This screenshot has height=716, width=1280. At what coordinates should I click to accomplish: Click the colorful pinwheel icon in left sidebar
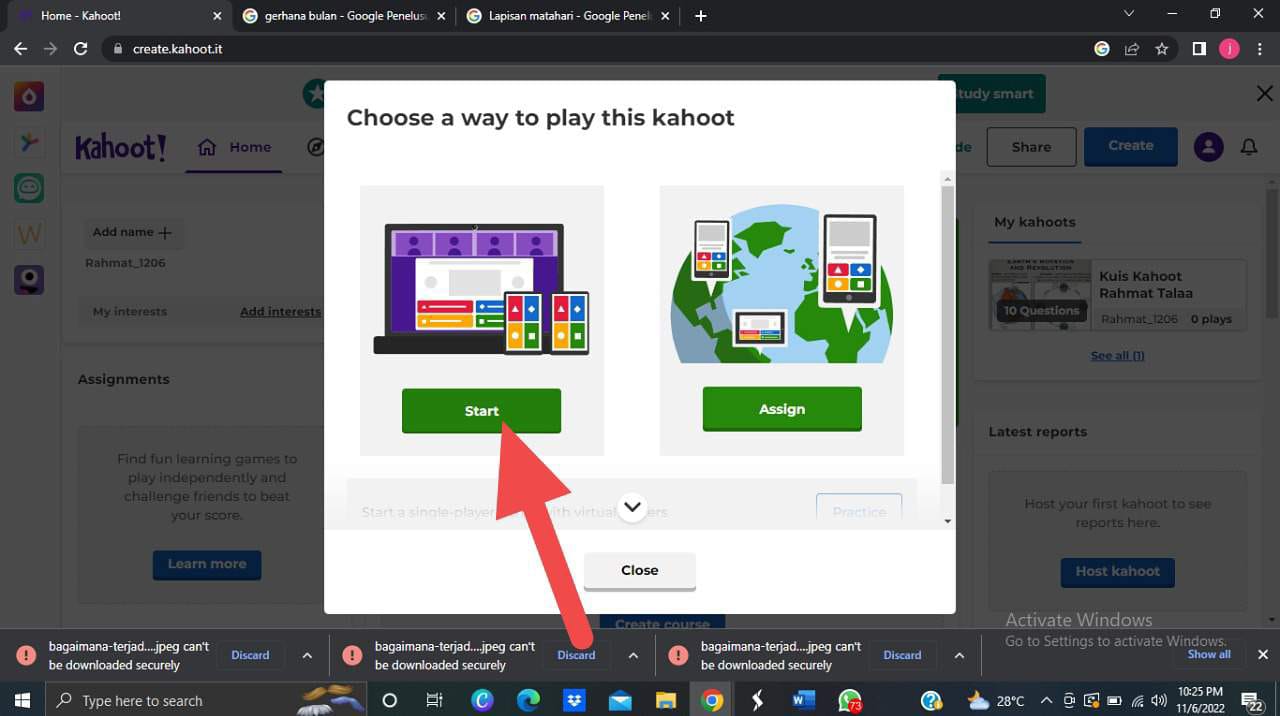coord(29,142)
